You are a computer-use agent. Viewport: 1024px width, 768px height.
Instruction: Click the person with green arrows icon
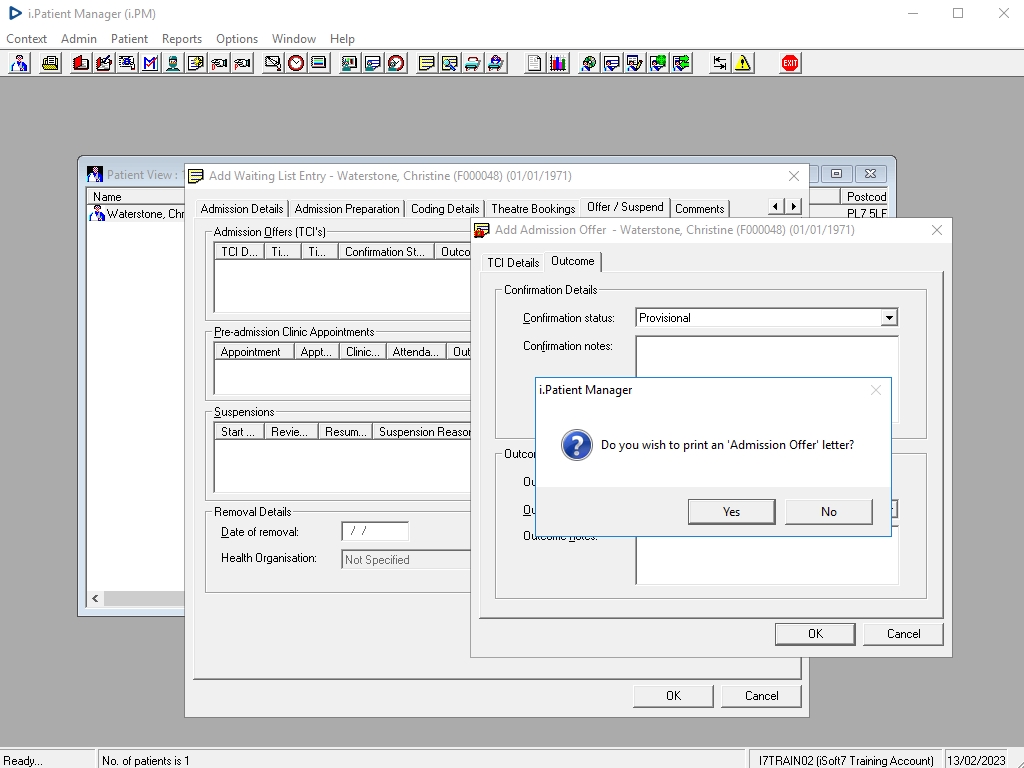click(681, 63)
